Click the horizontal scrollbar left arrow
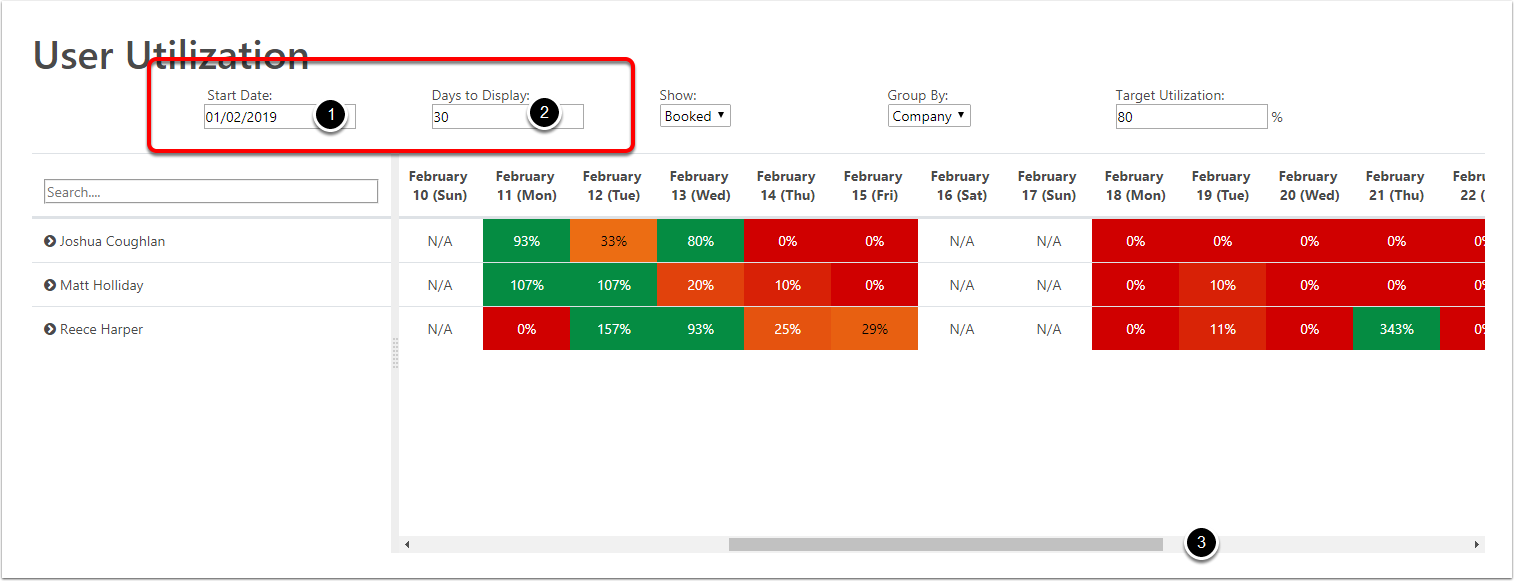The height and width of the screenshot is (581, 1514). (x=407, y=545)
